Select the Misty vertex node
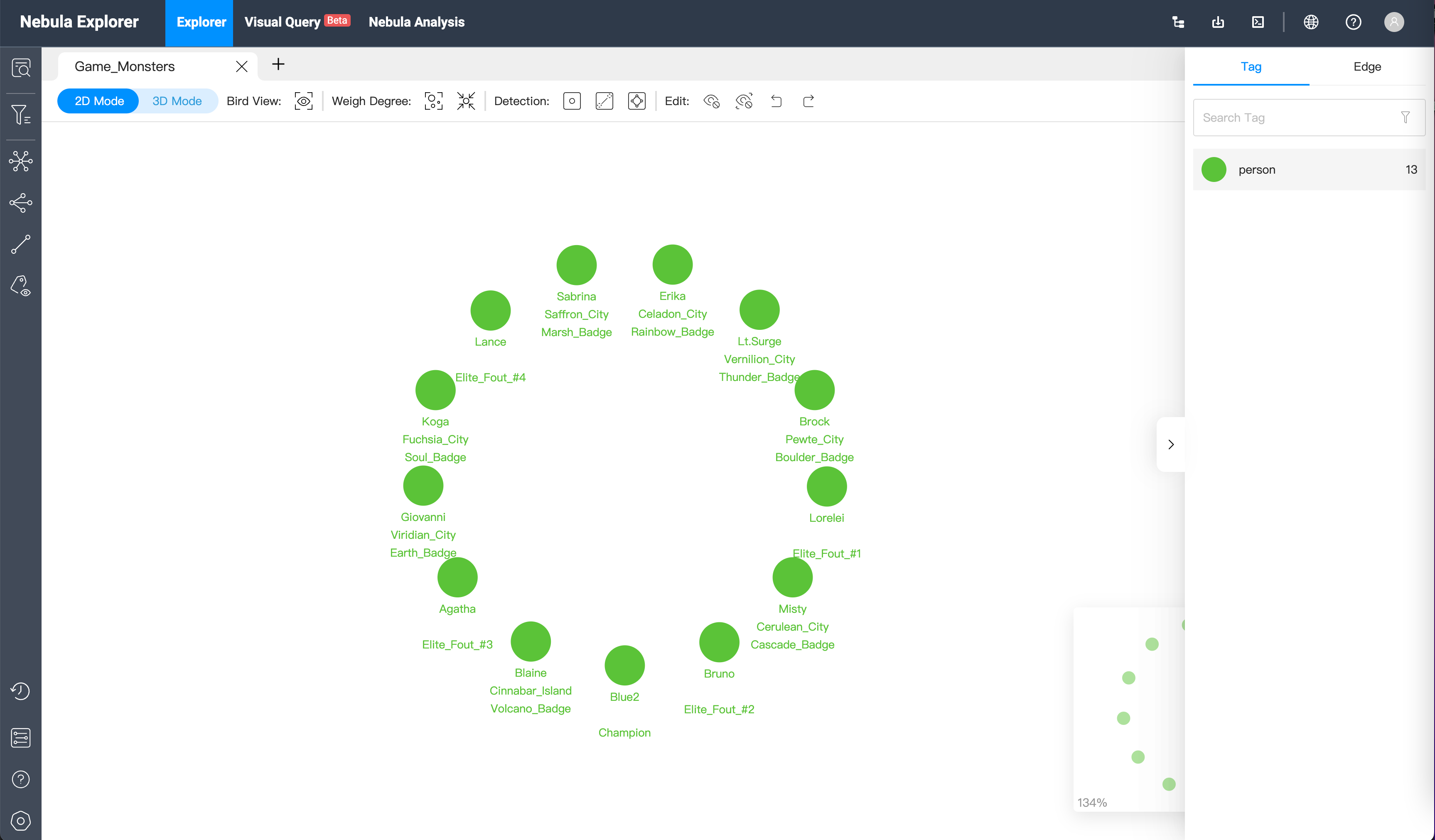 coord(792,577)
